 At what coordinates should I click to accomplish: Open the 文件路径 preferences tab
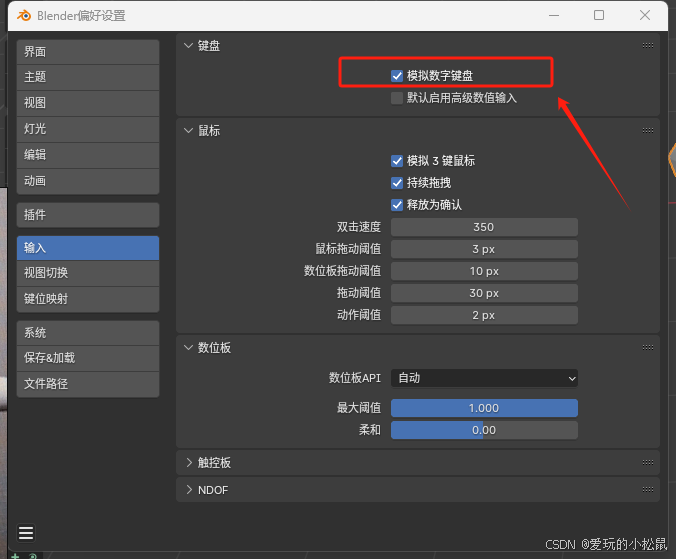pyautogui.click(x=88, y=384)
